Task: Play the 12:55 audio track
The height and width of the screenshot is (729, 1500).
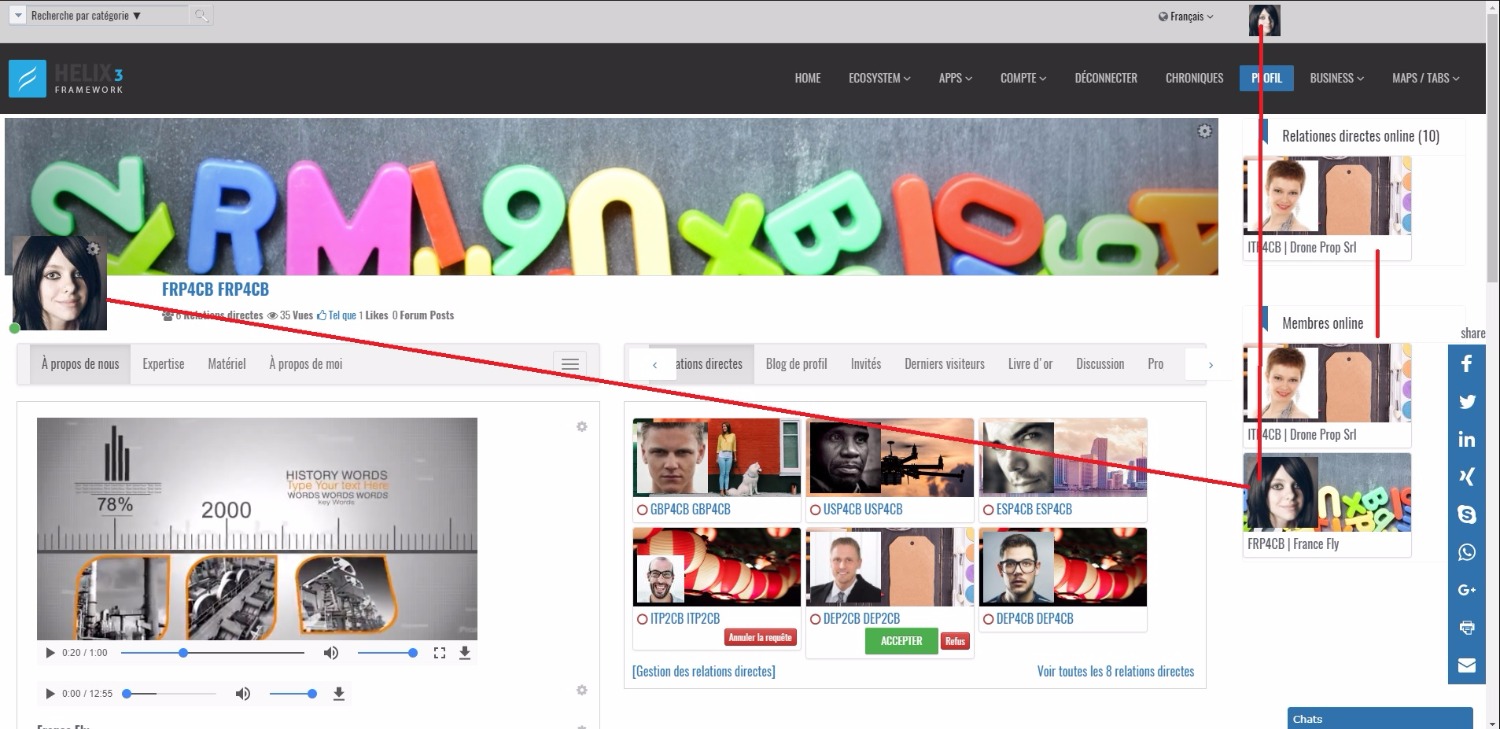Action: click(50, 694)
